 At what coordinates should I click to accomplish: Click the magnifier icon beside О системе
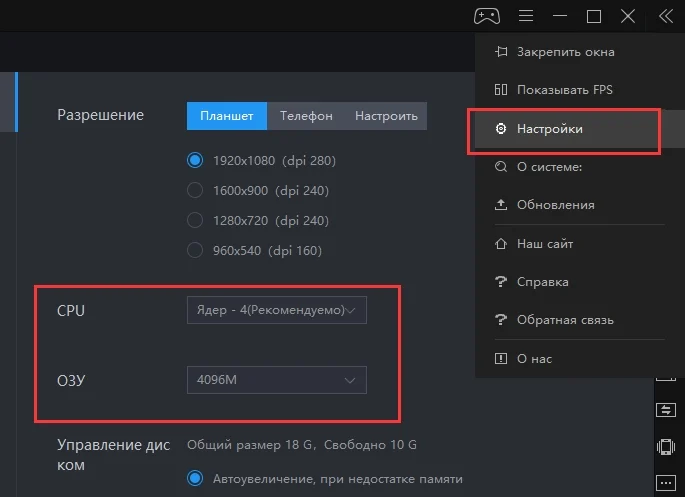coord(501,167)
